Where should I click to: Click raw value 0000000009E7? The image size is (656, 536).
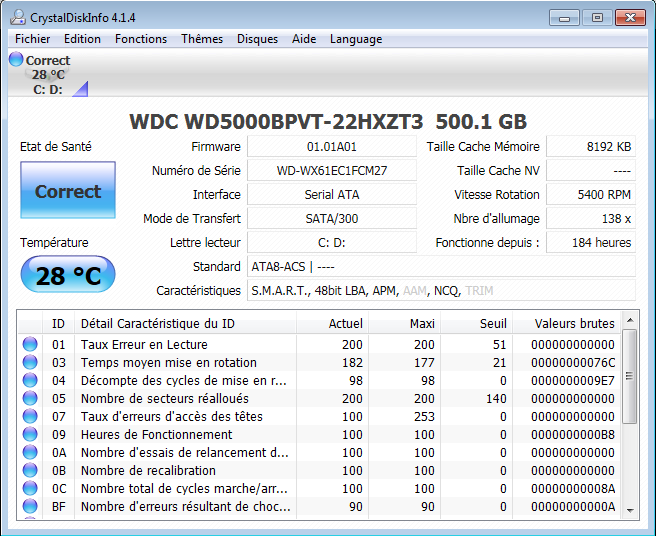click(573, 380)
